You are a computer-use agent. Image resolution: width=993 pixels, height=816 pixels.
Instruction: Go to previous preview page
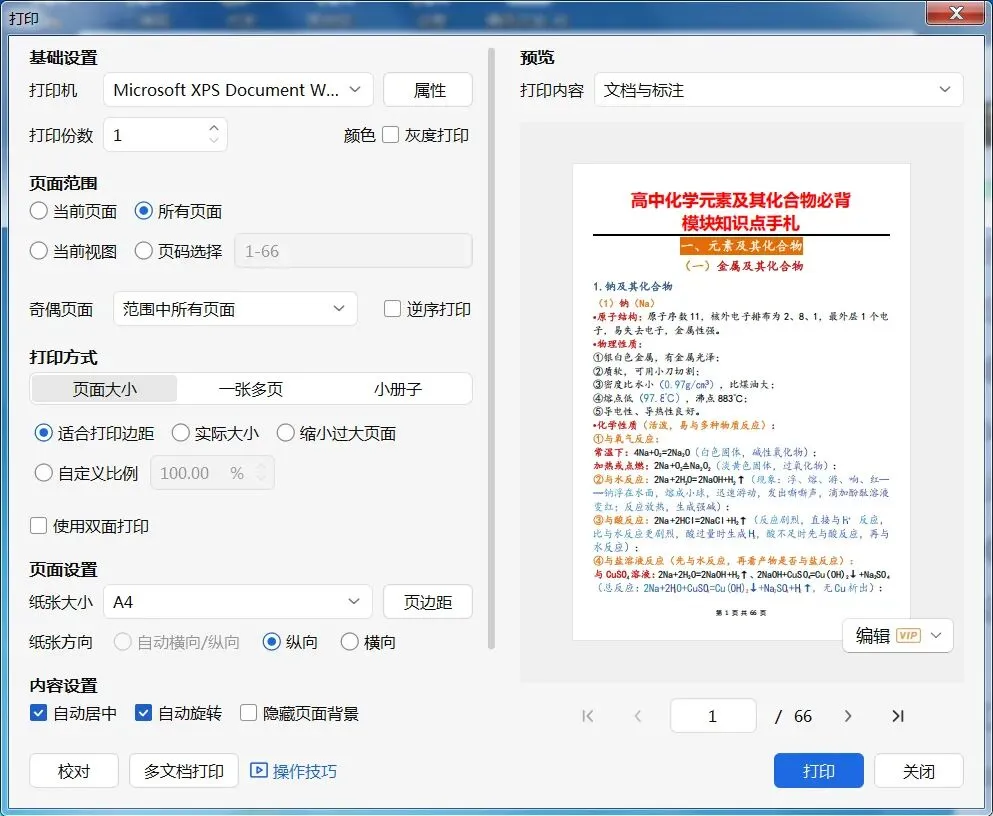(x=638, y=716)
